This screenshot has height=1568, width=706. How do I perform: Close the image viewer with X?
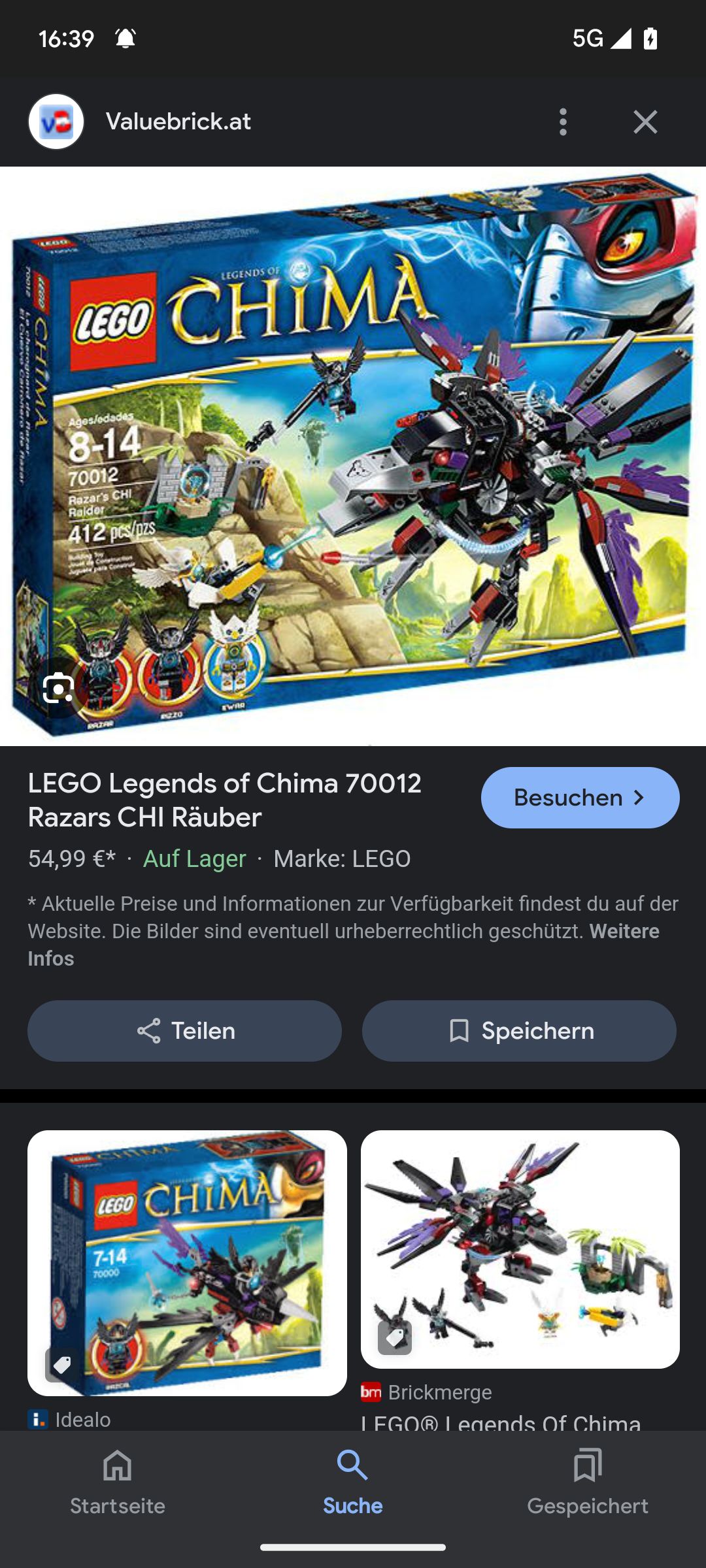coord(645,122)
